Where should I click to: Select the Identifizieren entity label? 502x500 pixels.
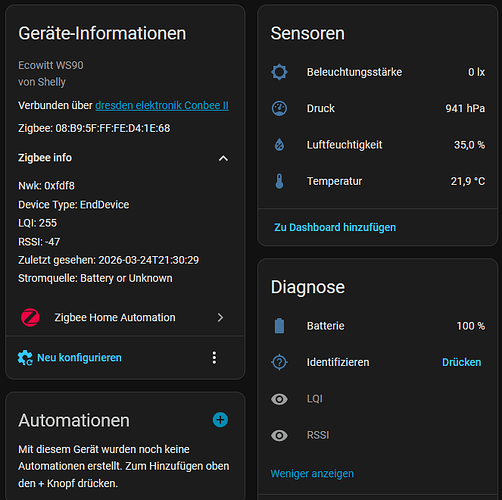click(338, 362)
